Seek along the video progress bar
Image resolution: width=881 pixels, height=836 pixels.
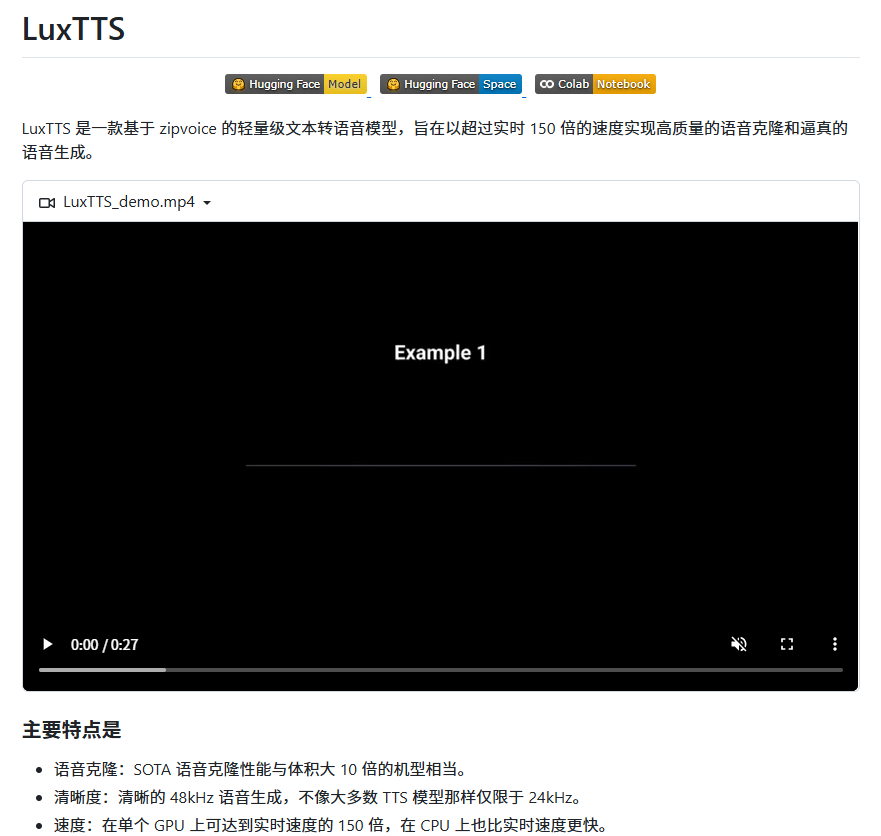tap(440, 670)
